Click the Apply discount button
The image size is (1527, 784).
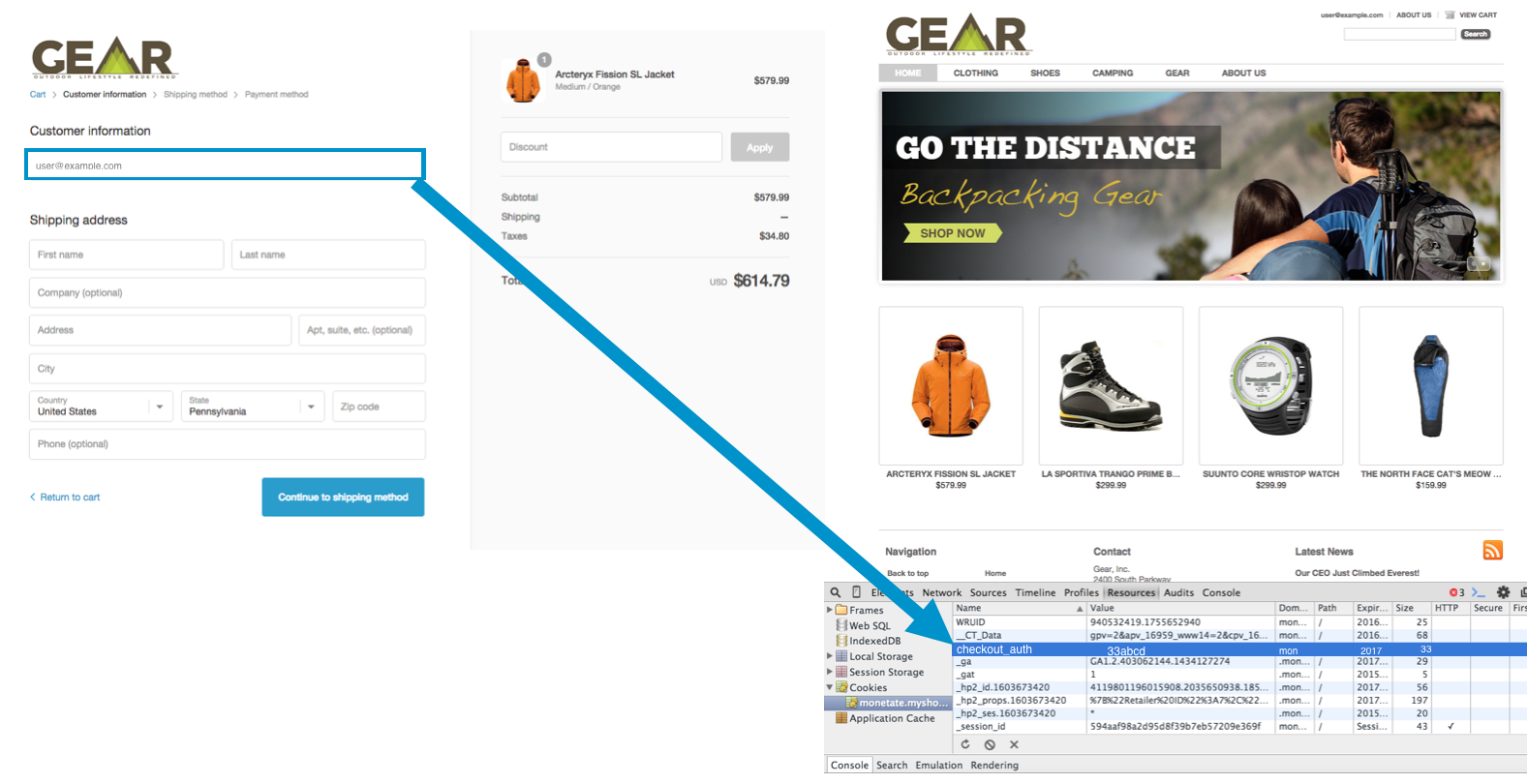coord(760,147)
